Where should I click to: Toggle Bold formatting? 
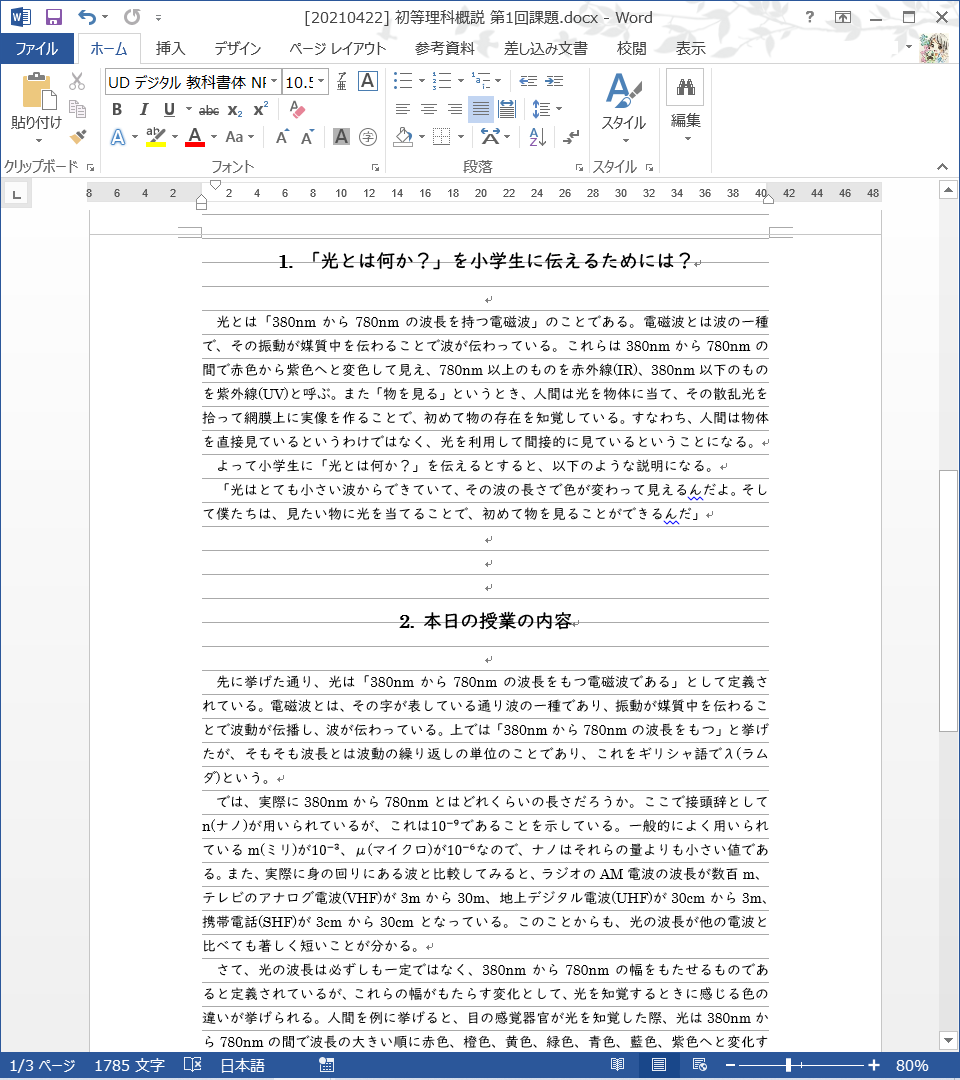pos(117,110)
